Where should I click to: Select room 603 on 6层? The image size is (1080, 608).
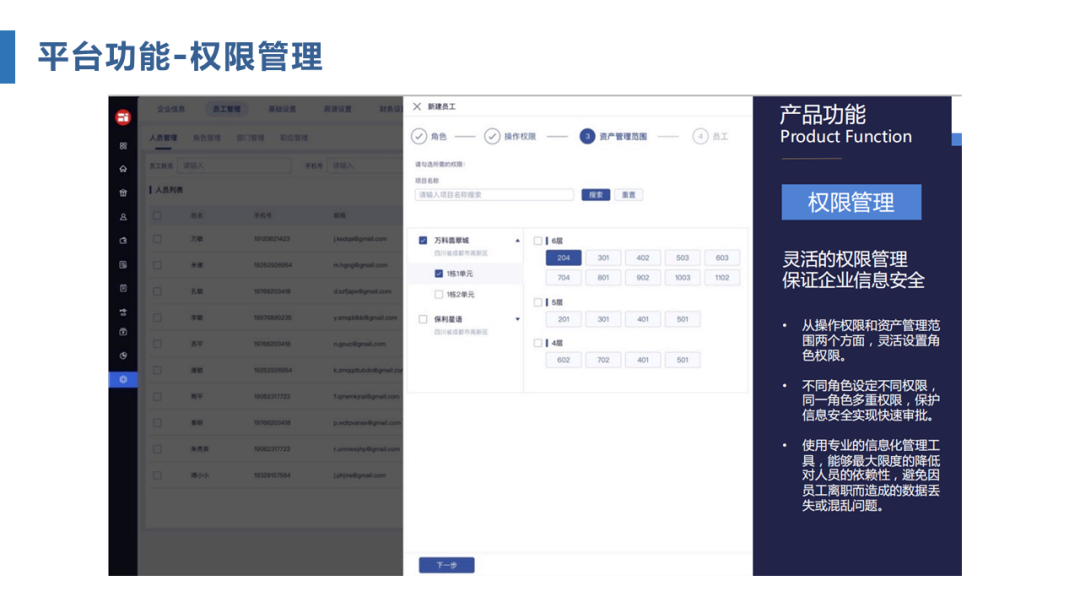(x=722, y=258)
